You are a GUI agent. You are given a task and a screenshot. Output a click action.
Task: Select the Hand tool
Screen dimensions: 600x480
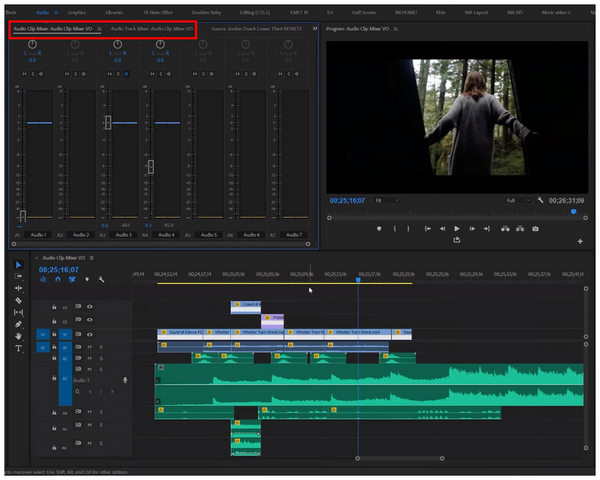click(19, 336)
